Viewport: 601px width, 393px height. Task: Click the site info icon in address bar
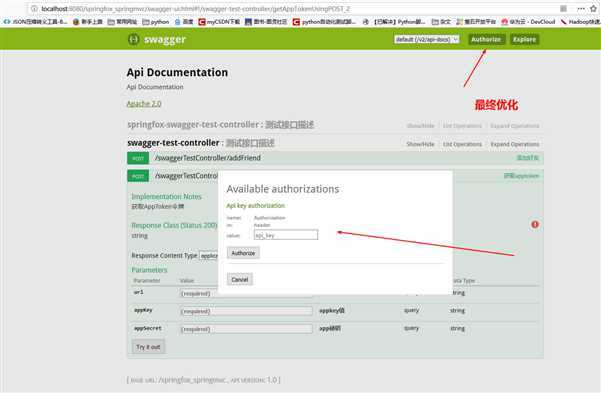tap(34, 8)
